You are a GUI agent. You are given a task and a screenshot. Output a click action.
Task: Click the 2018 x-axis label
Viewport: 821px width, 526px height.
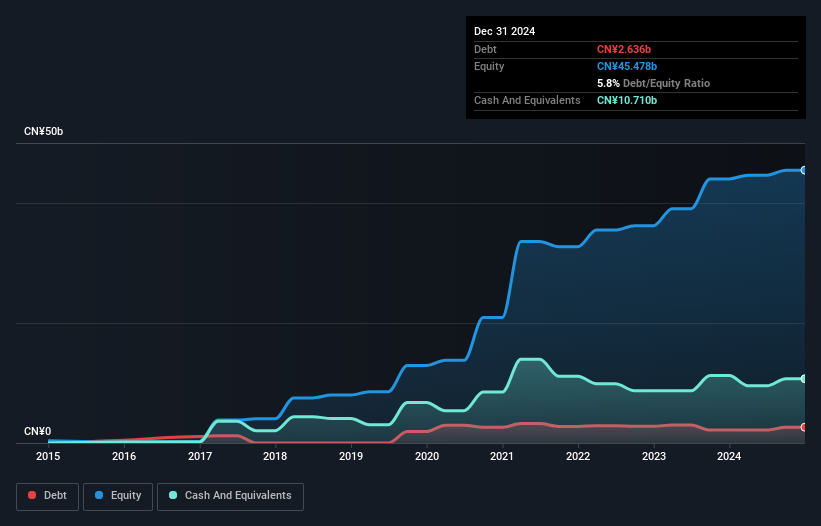pos(275,456)
